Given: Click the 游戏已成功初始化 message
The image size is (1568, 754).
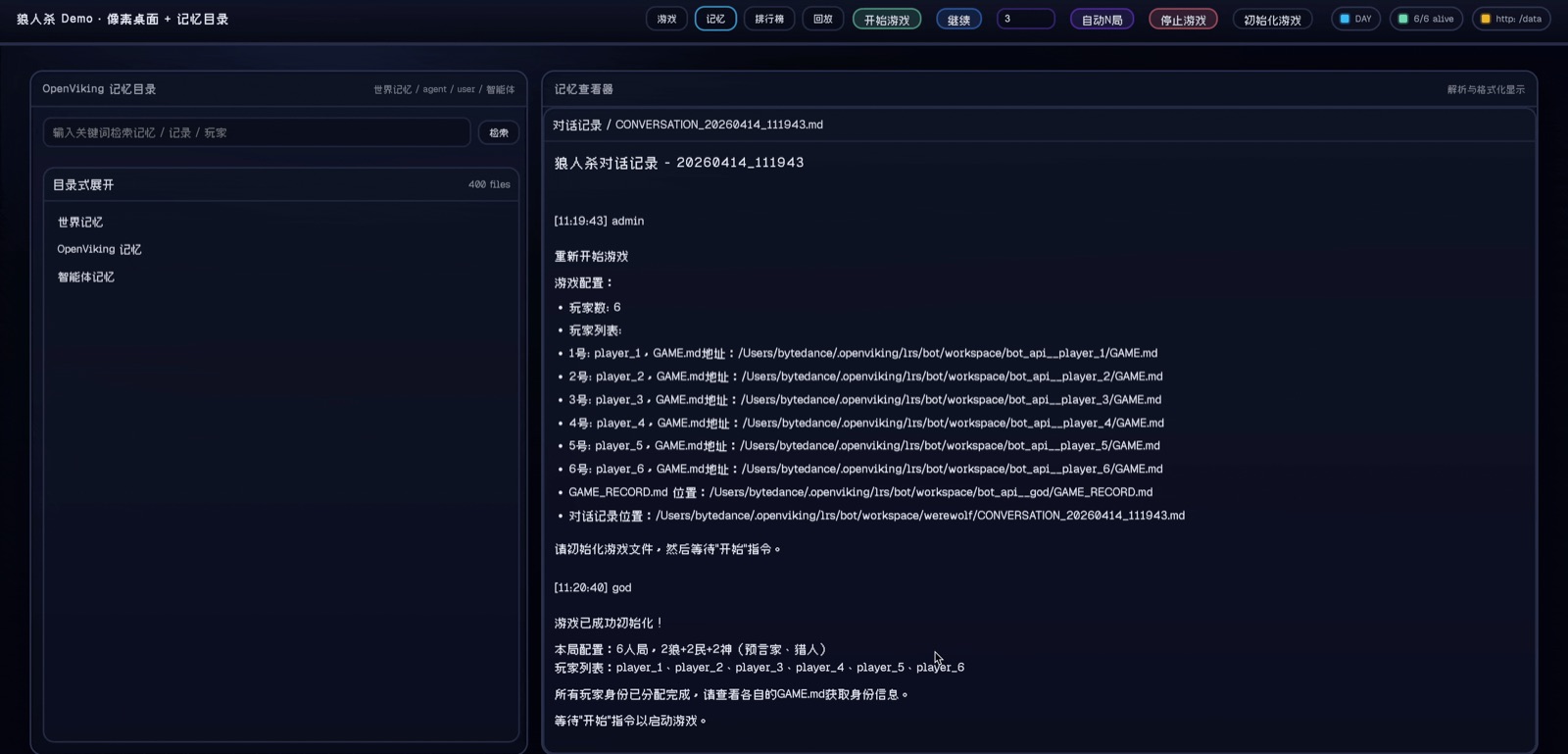Looking at the screenshot, I should (x=609, y=623).
